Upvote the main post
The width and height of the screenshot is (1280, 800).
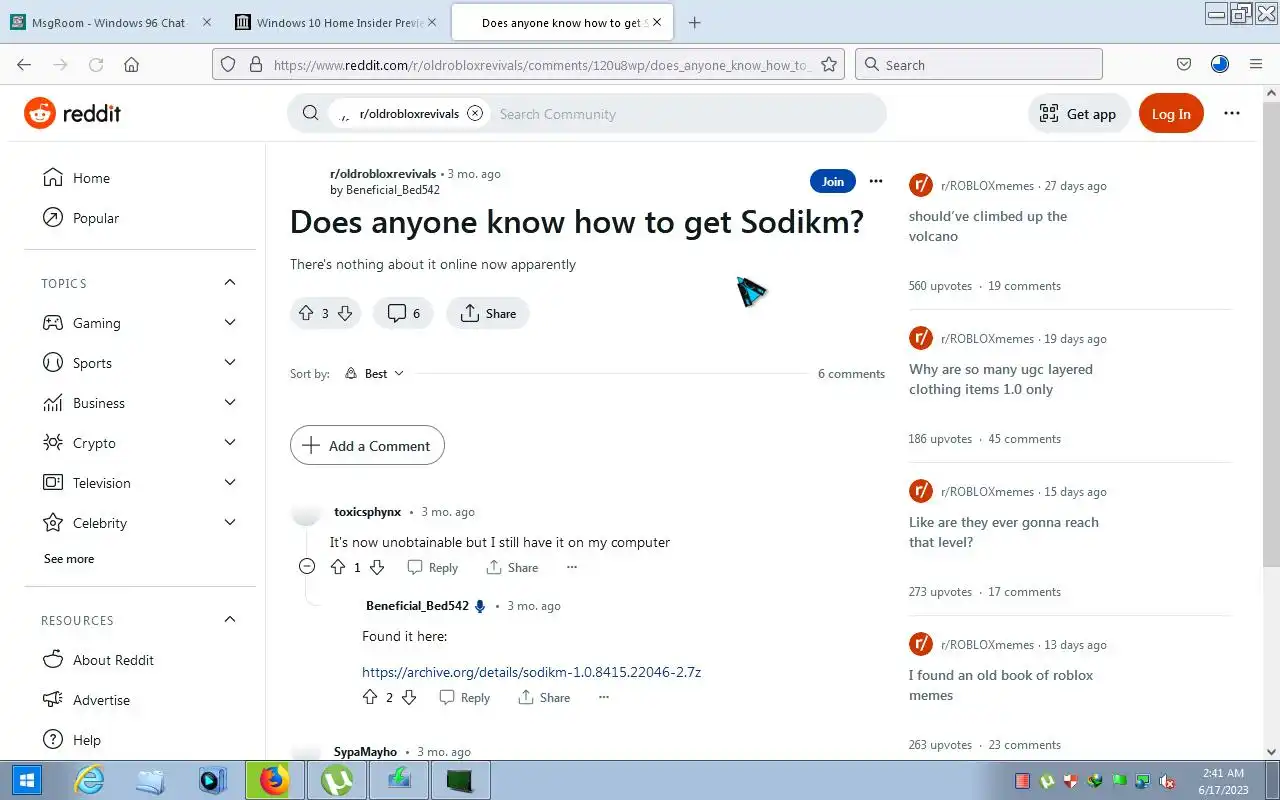click(x=305, y=313)
